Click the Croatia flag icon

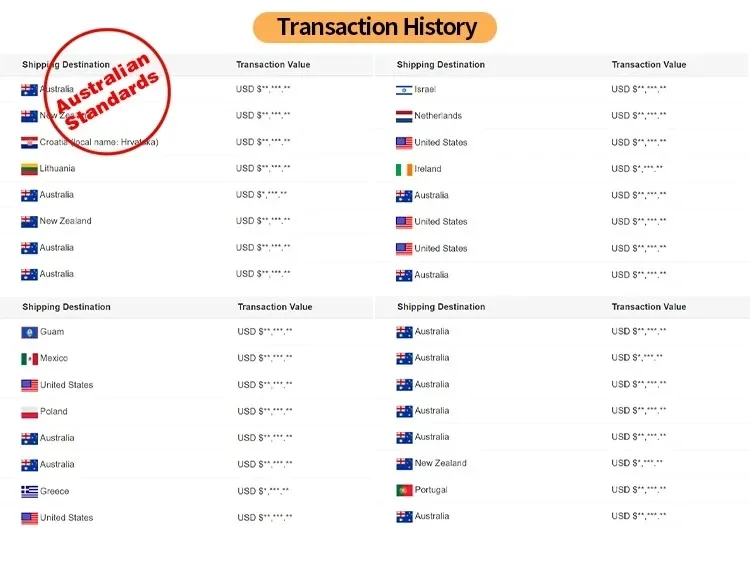[29, 142]
